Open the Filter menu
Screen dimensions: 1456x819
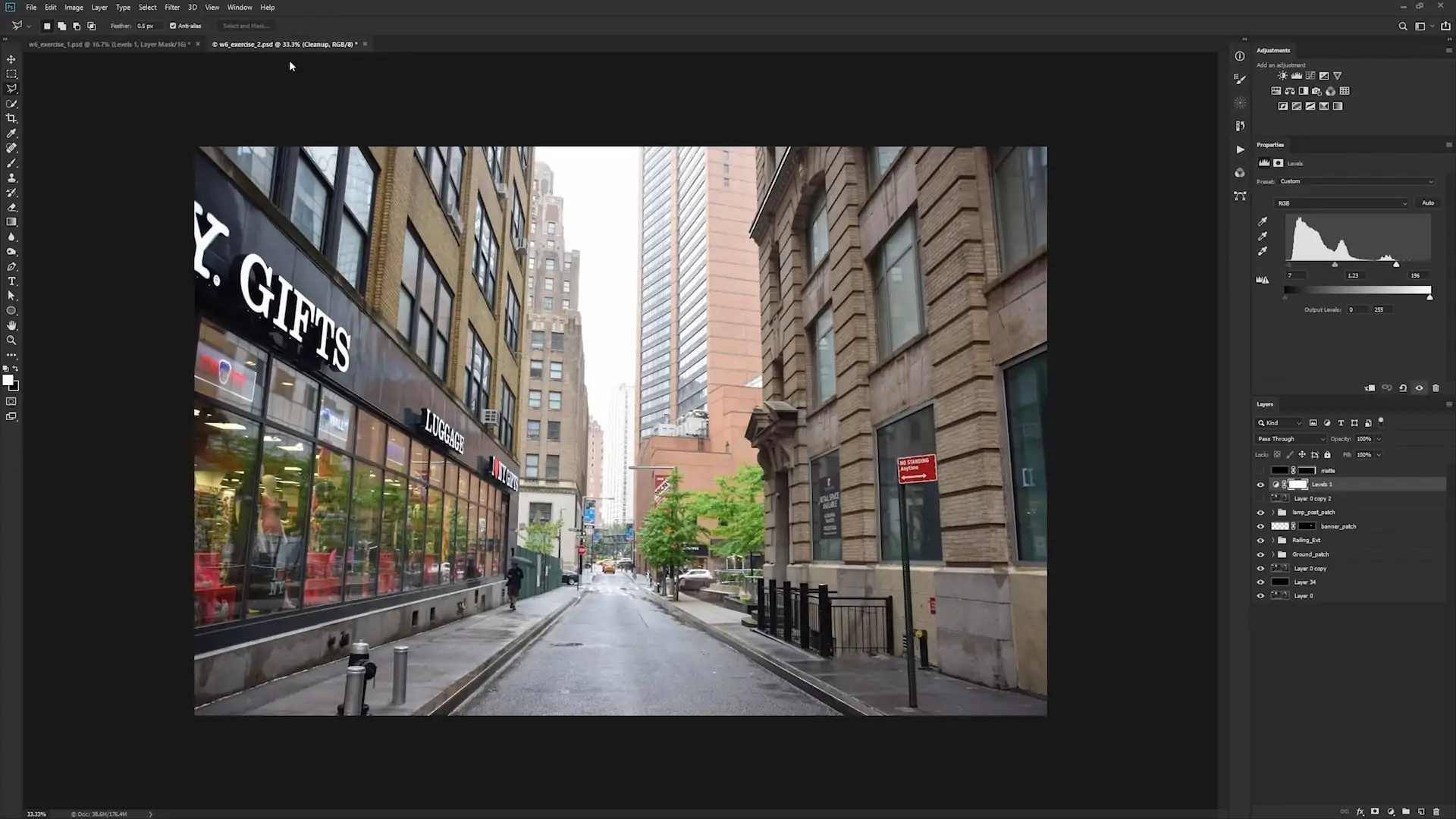tap(172, 8)
